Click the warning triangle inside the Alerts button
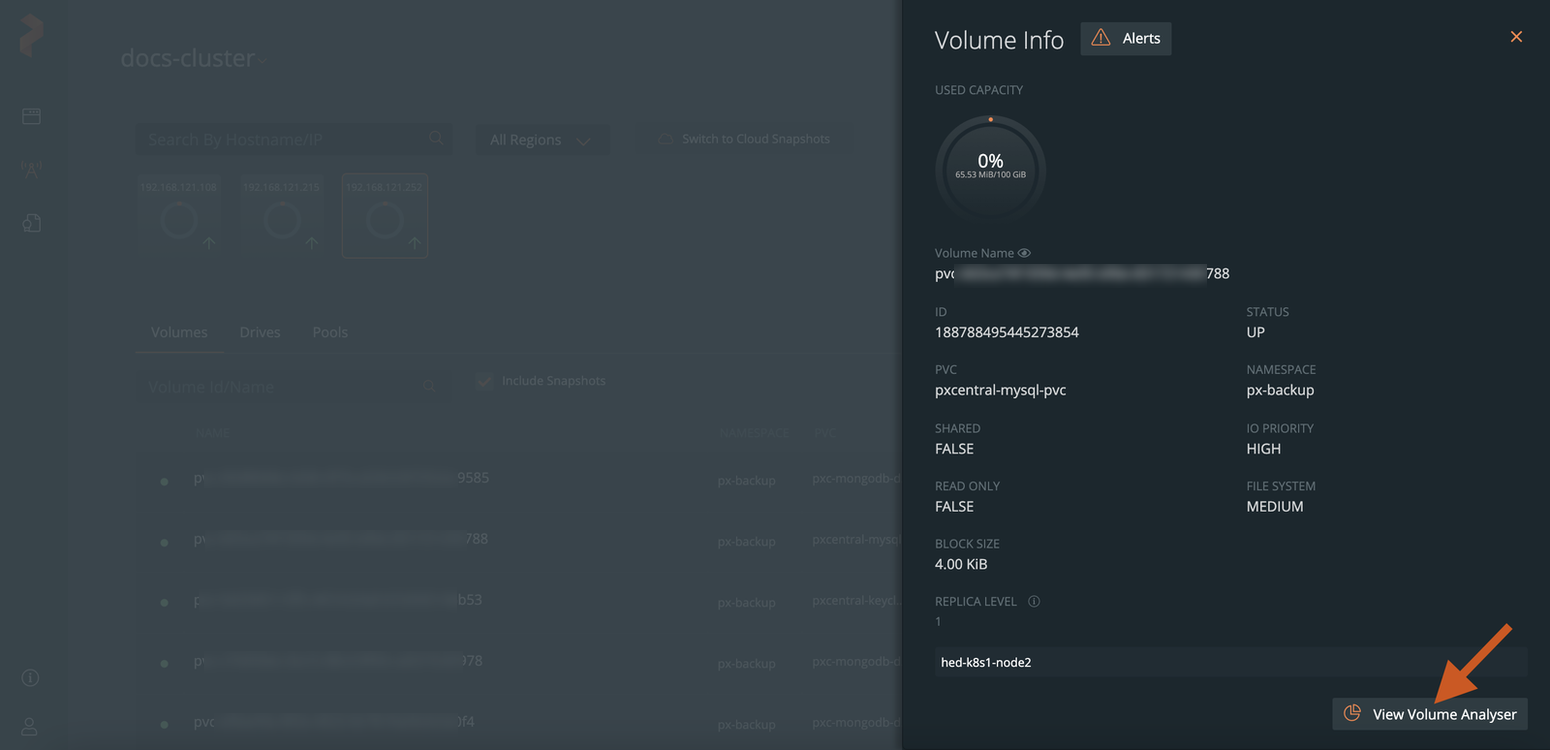 click(1100, 37)
